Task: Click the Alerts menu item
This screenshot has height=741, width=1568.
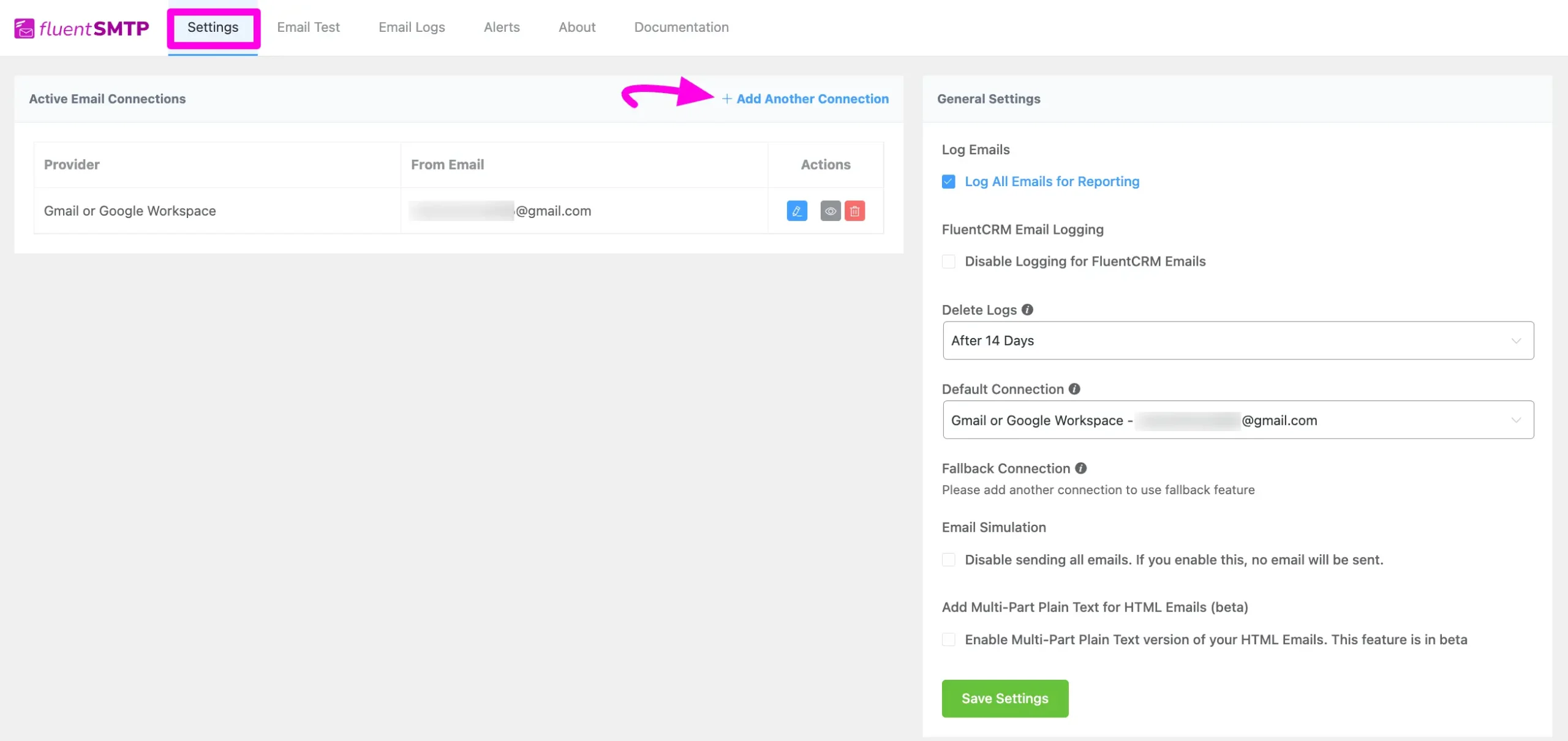Action: 501,27
